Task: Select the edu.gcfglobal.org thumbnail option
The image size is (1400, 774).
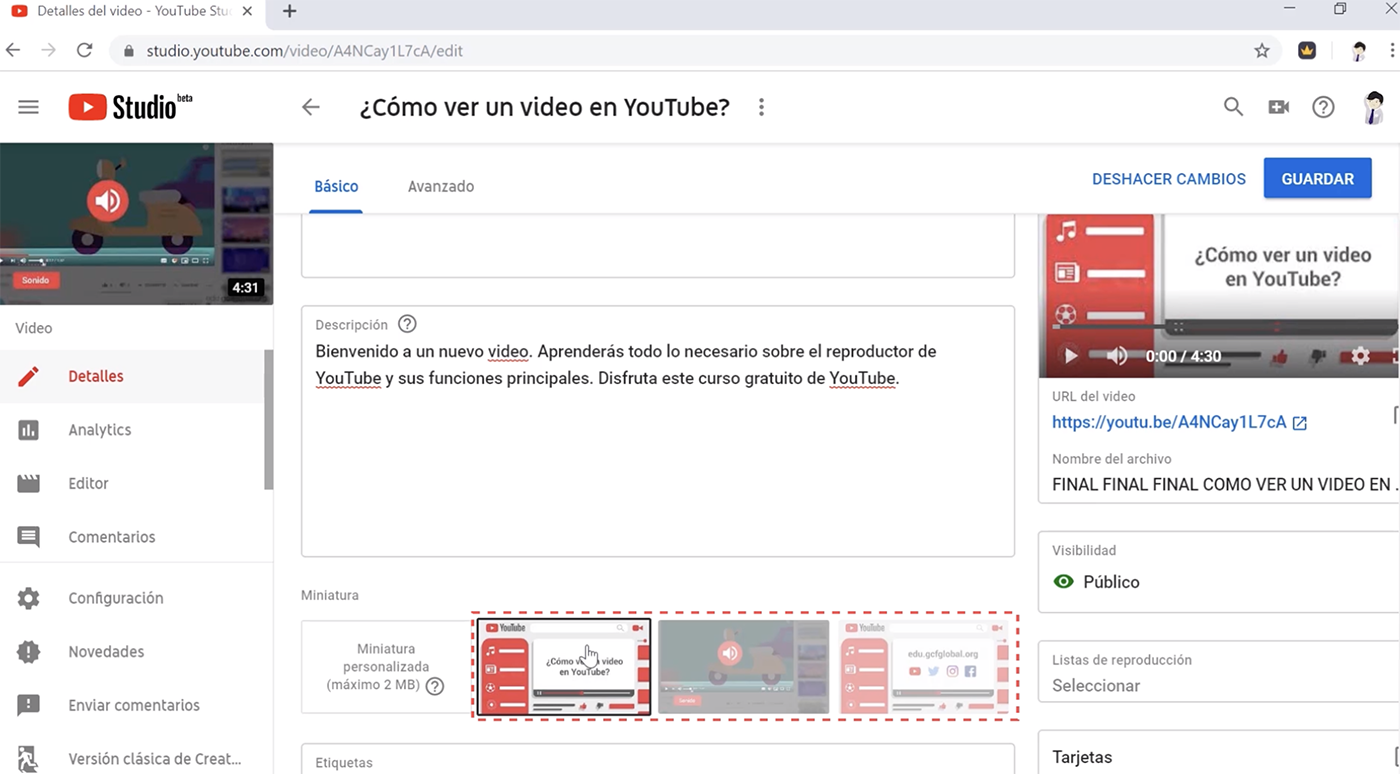Action: pyautogui.click(x=923, y=667)
